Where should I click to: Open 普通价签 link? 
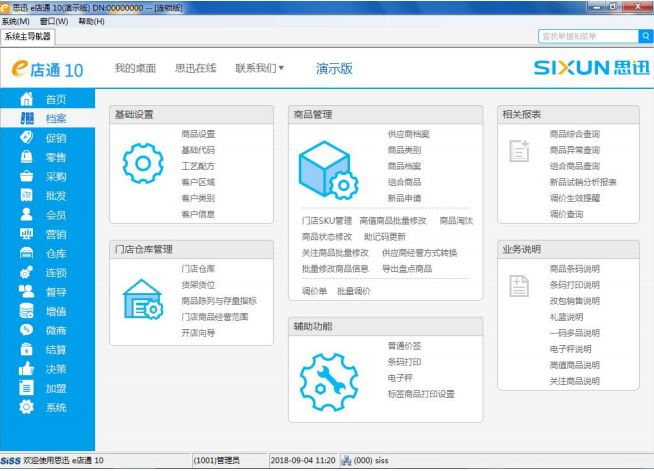pyautogui.click(x=405, y=346)
